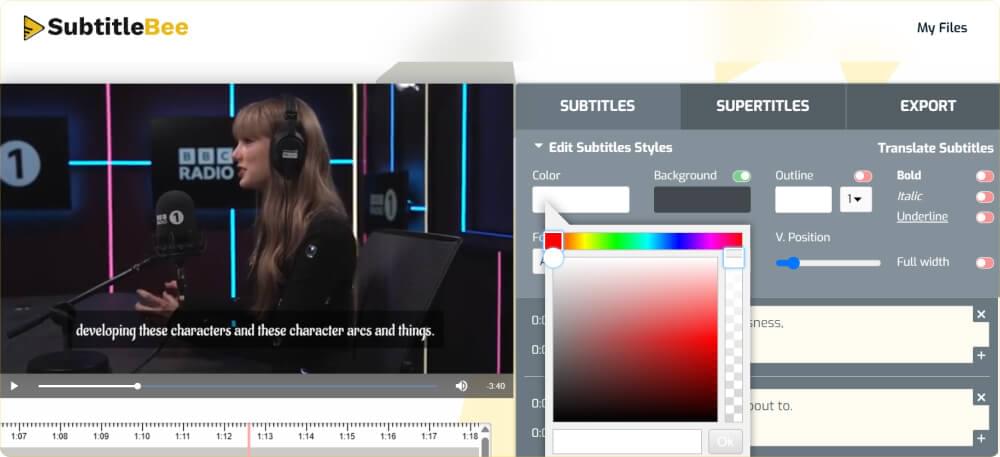Viewport: 1000px width, 457px height.
Task: Open the Translate Subtitles link
Action: (x=935, y=148)
